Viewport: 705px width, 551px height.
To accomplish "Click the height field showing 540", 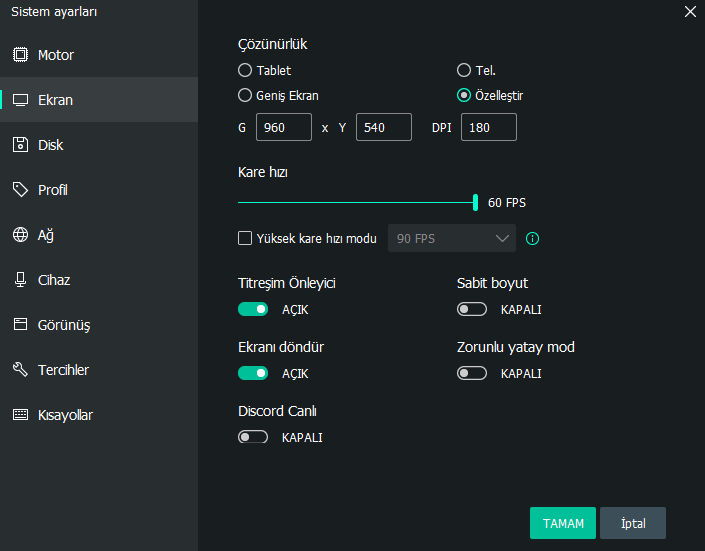I will click(x=384, y=127).
